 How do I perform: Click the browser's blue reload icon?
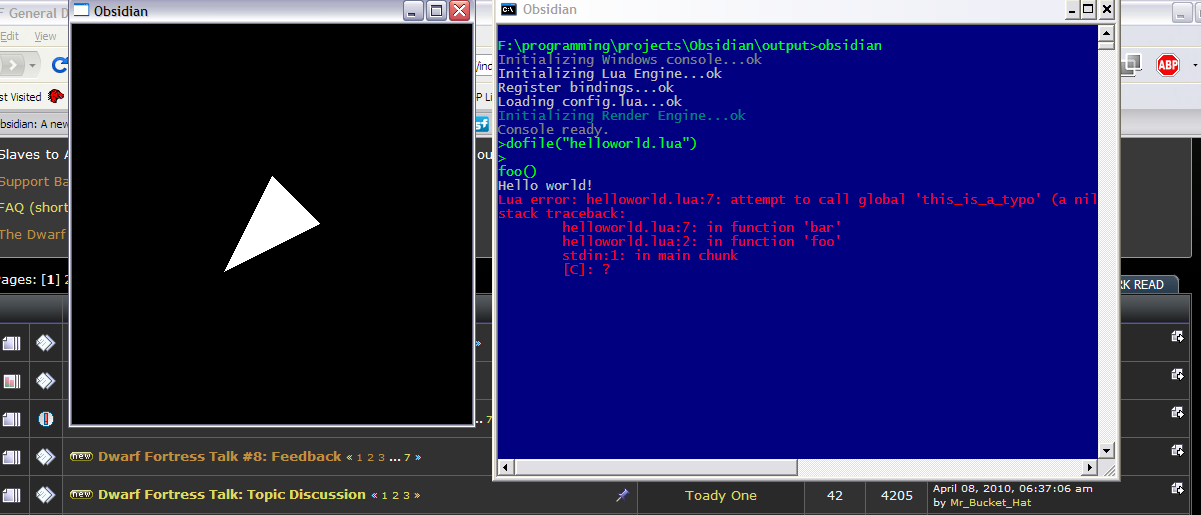point(59,65)
